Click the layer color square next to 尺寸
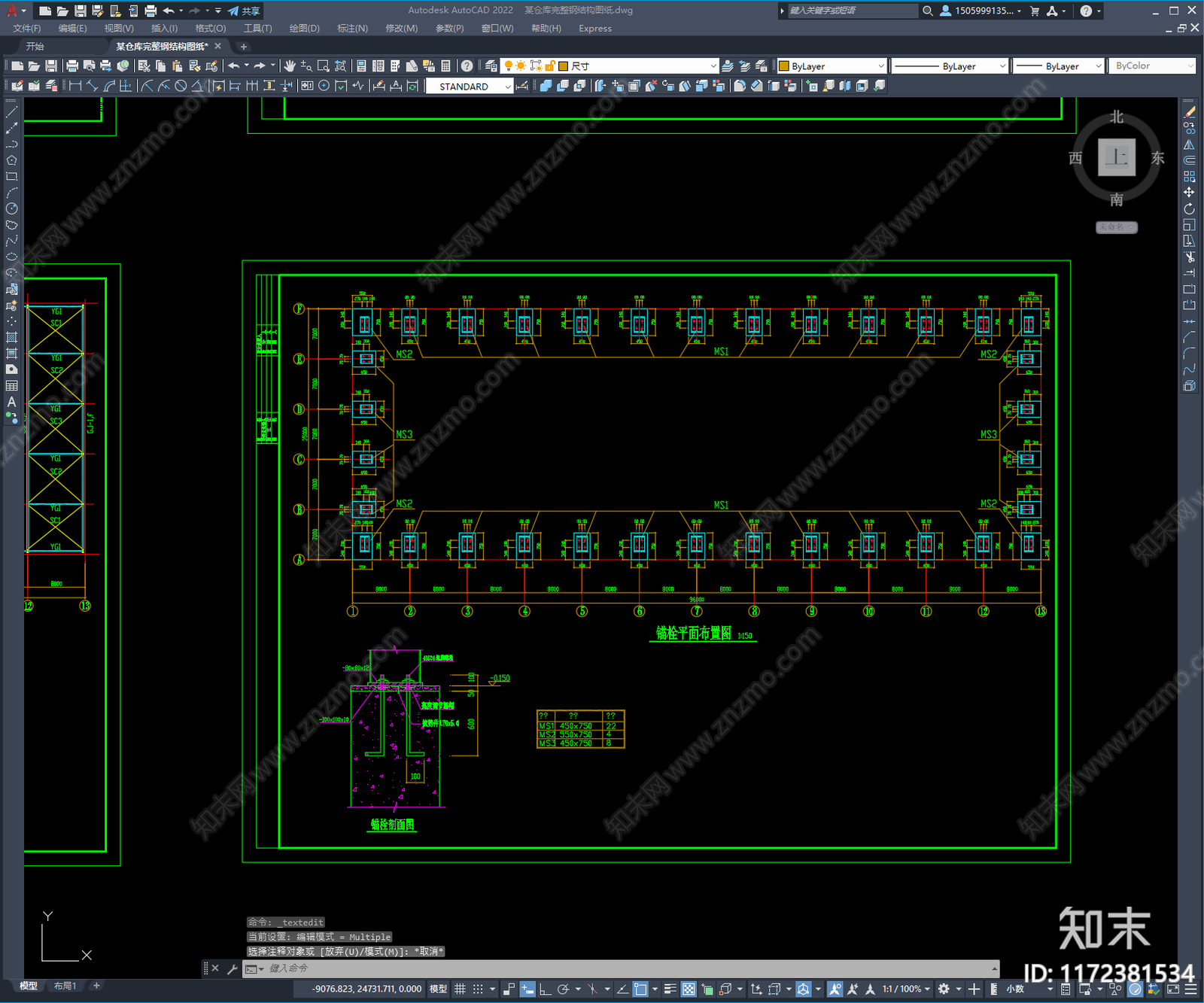The width and height of the screenshot is (1204, 1003). coord(563,66)
